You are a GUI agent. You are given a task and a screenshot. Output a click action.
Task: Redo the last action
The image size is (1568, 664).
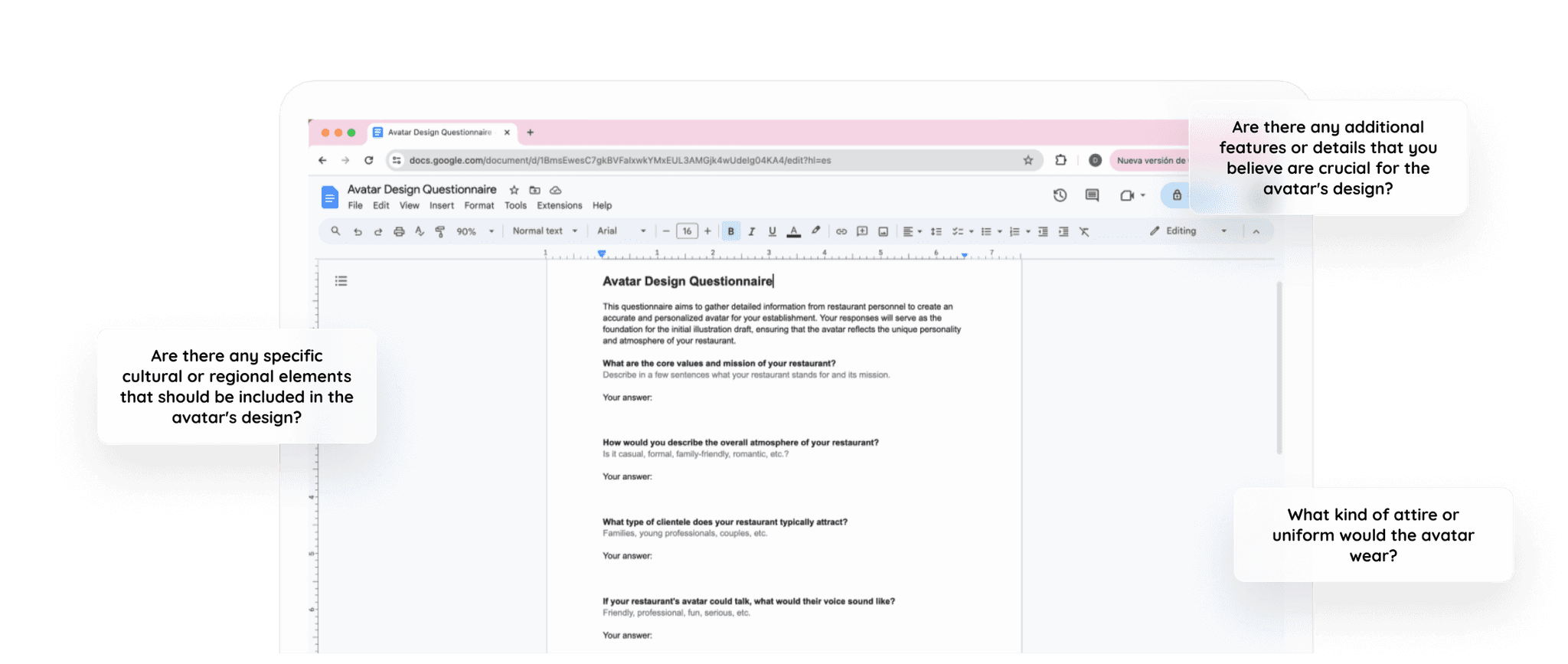pos(378,231)
